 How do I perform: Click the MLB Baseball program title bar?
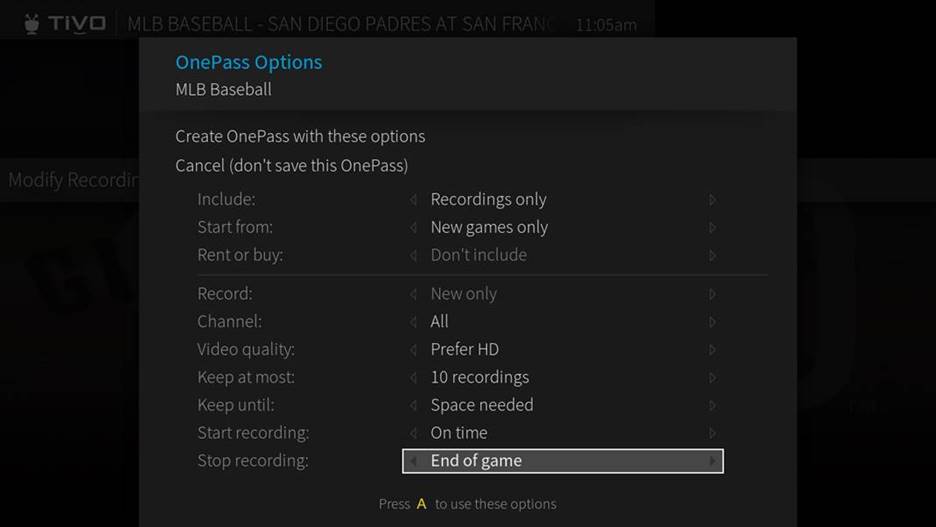point(340,23)
